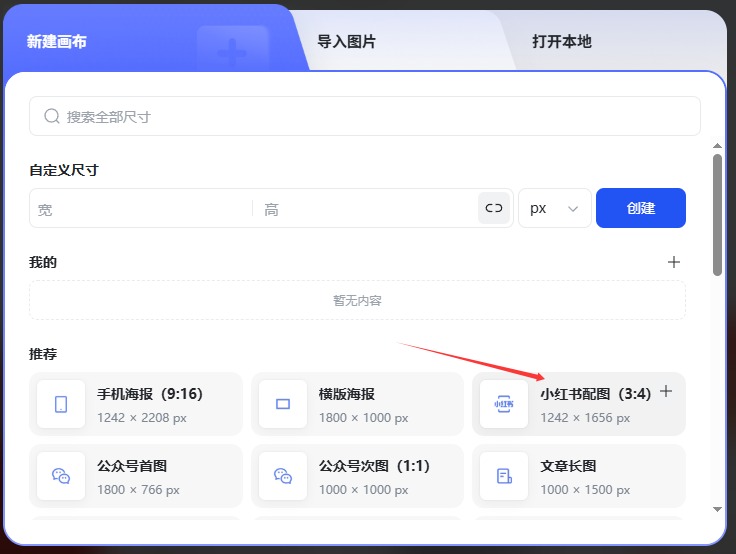Click the landscape rectangle icon of 横版海报
Viewport: 736px width, 554px height.
pos(283,404)
